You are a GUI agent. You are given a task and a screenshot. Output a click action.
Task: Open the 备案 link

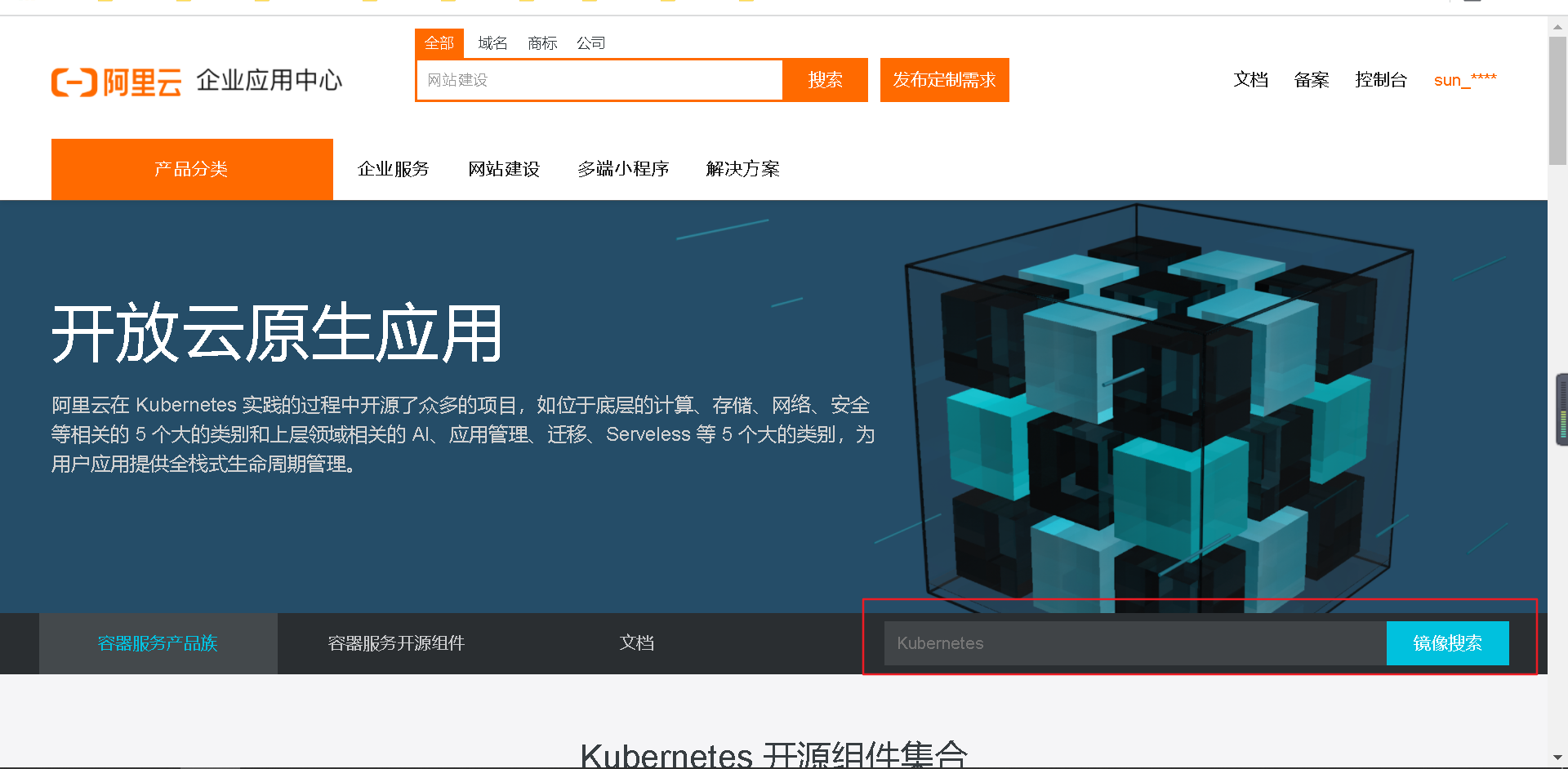pos(1312,80)
